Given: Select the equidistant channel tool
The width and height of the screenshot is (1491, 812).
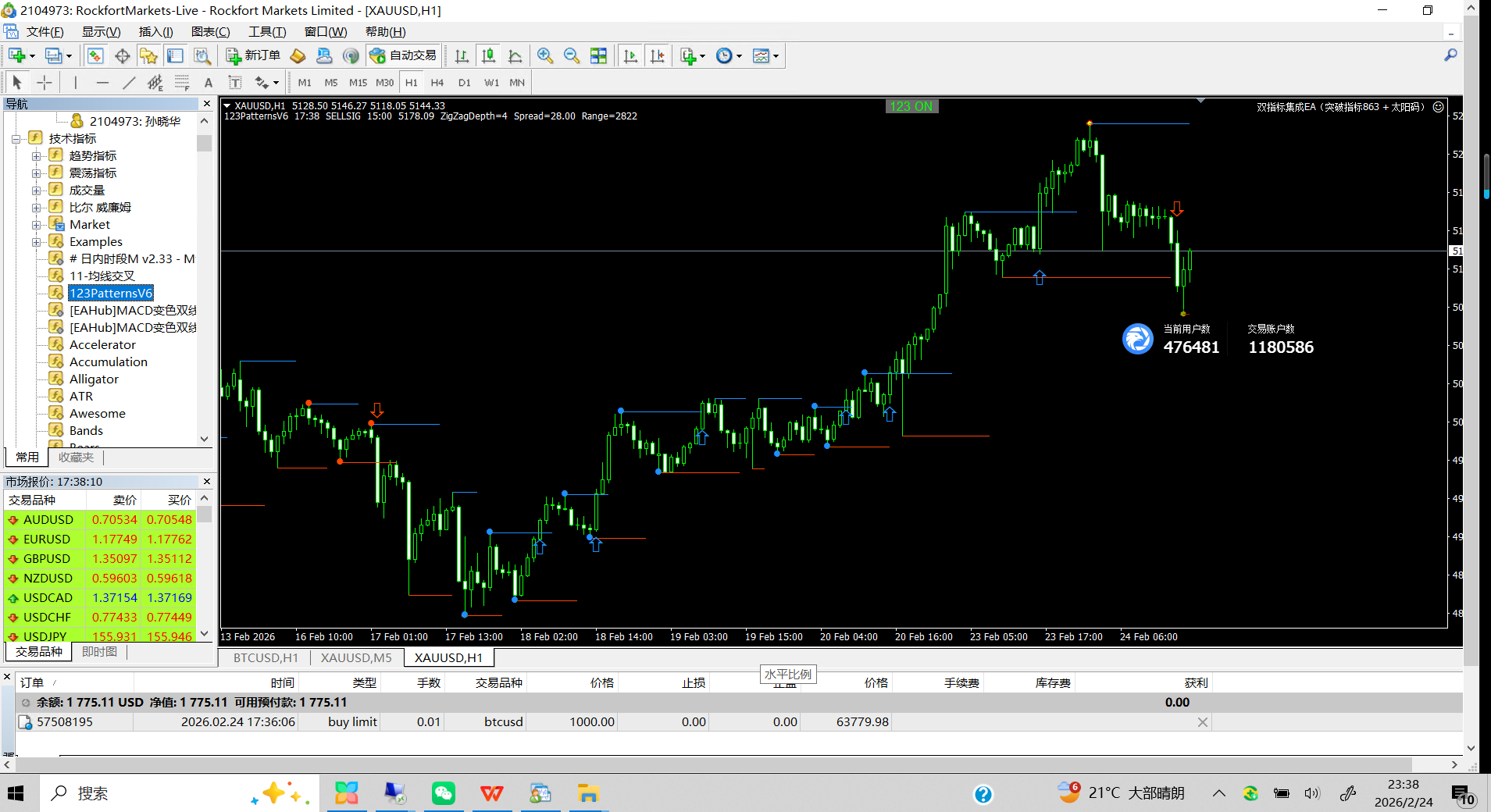Looking at the screenshot, I should click(155, 82).
